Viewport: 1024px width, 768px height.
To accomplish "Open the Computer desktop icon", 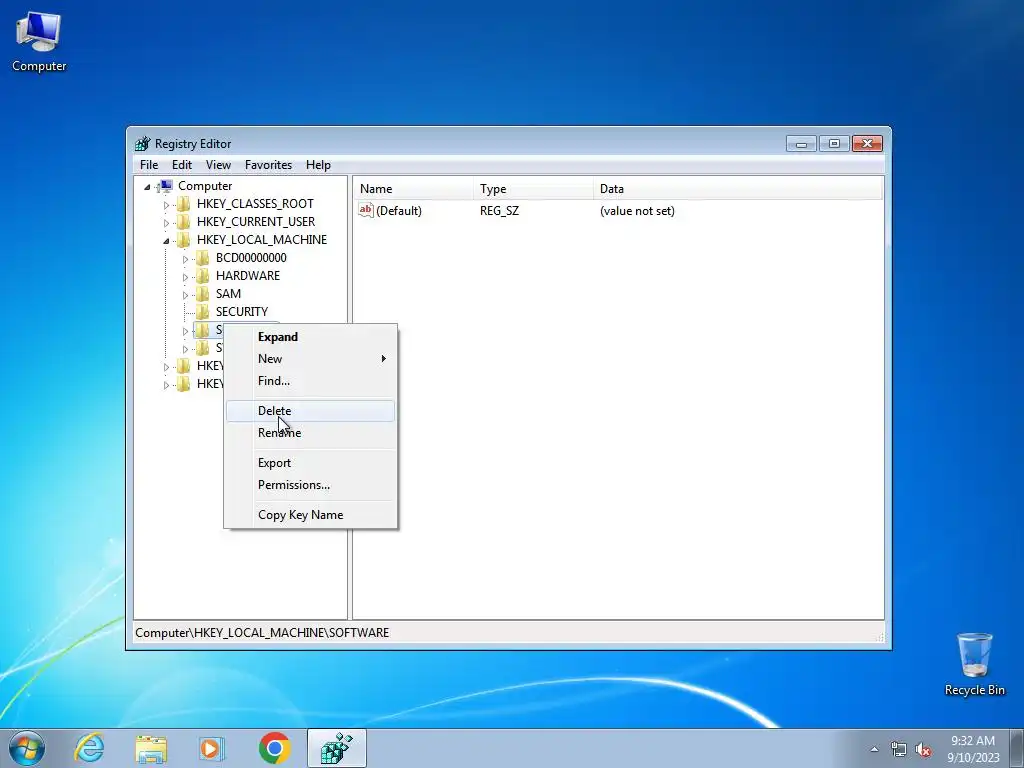I will click(39, 42).
